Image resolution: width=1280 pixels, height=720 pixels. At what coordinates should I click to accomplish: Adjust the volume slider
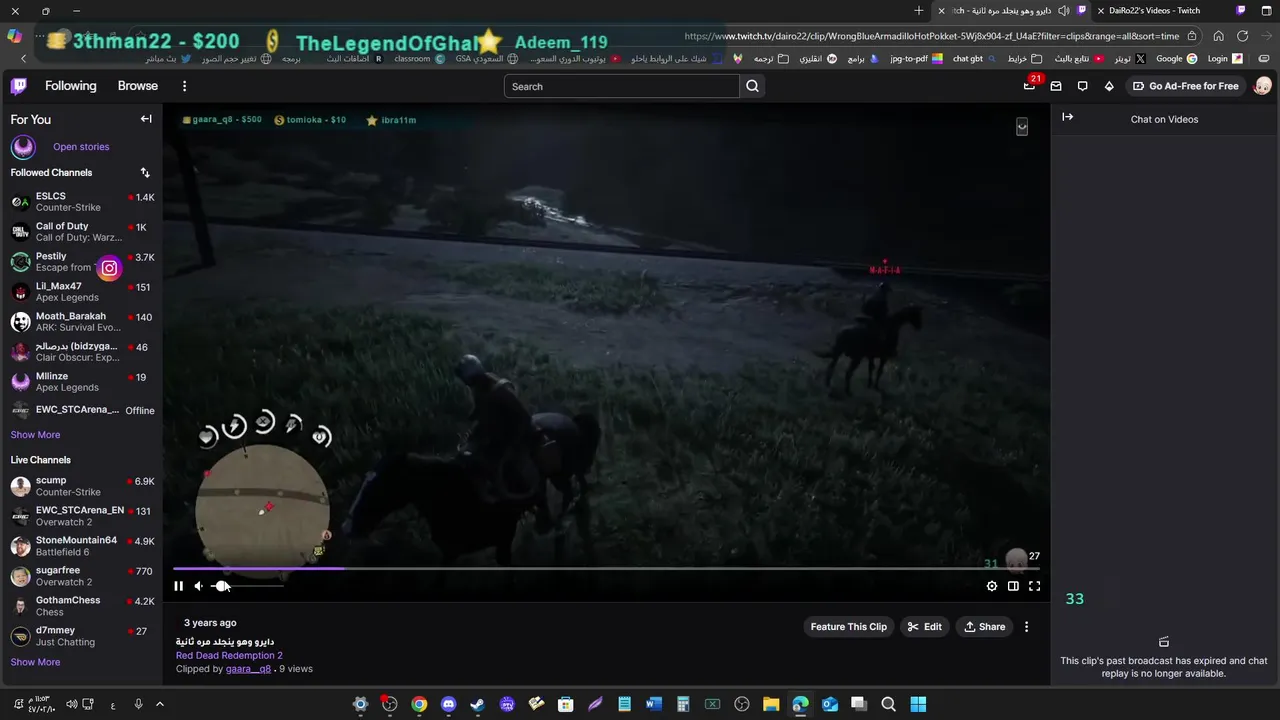click(246, 586)
